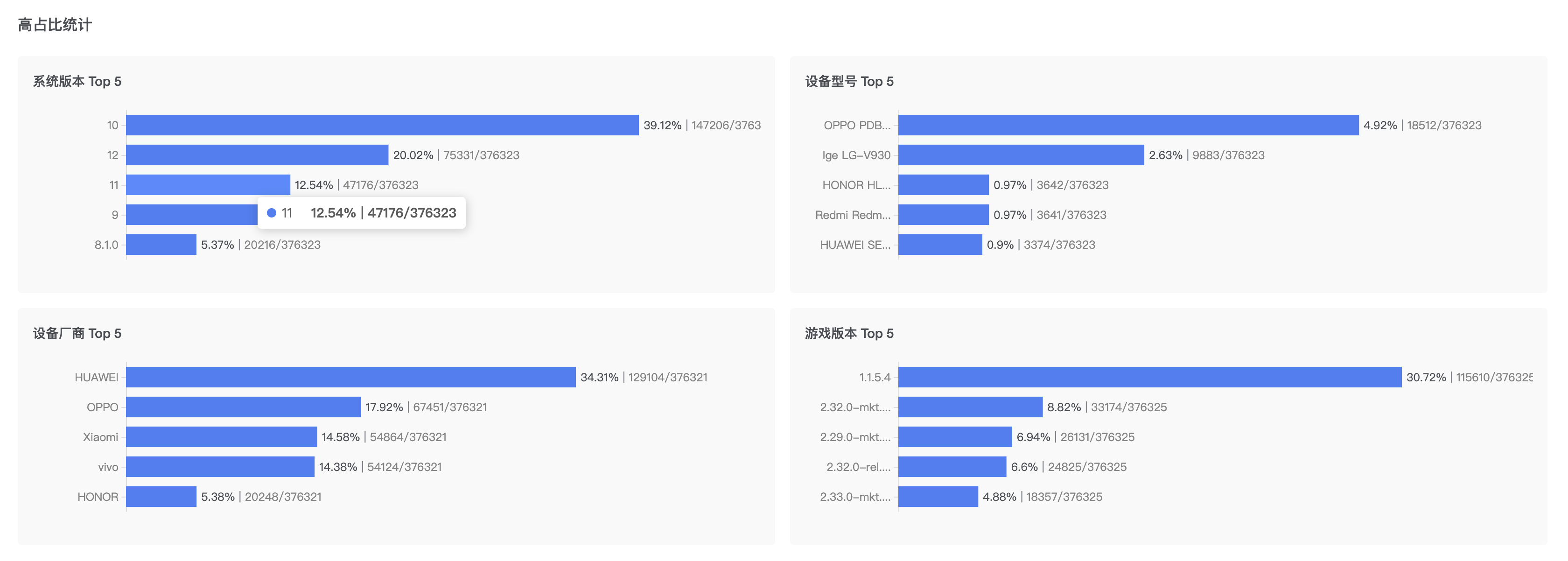Click the blue dot in the tooltip
The width and height of the screenshot is (1568, 561).
(272, 213)
